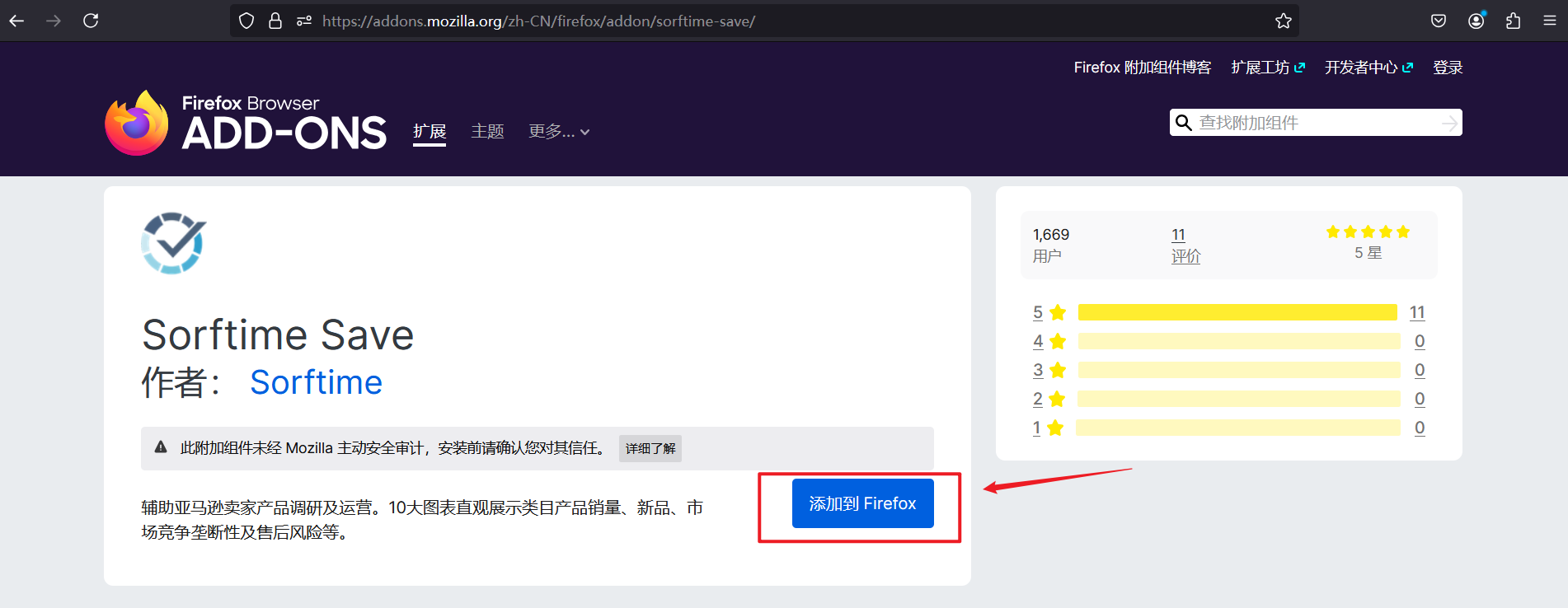The height and width of the screenshot is (608, 1568).
Task: Open the 开发者中心 link
Action: (1368, 68)
